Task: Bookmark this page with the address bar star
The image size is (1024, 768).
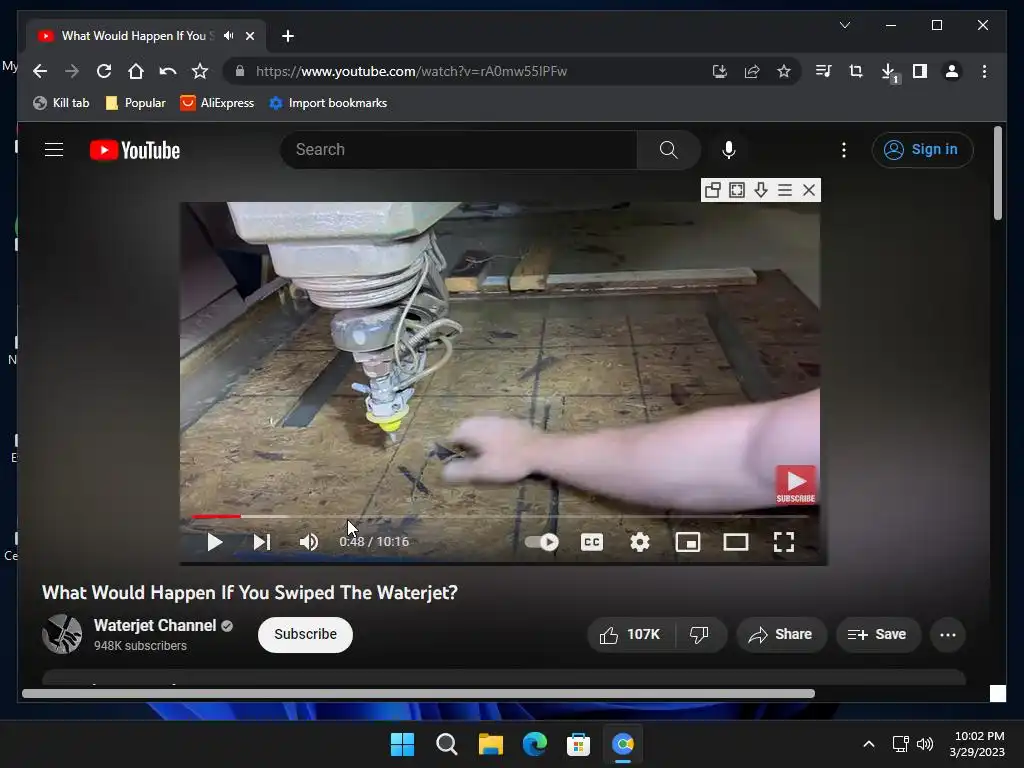Action: click(x=784, y=71)
